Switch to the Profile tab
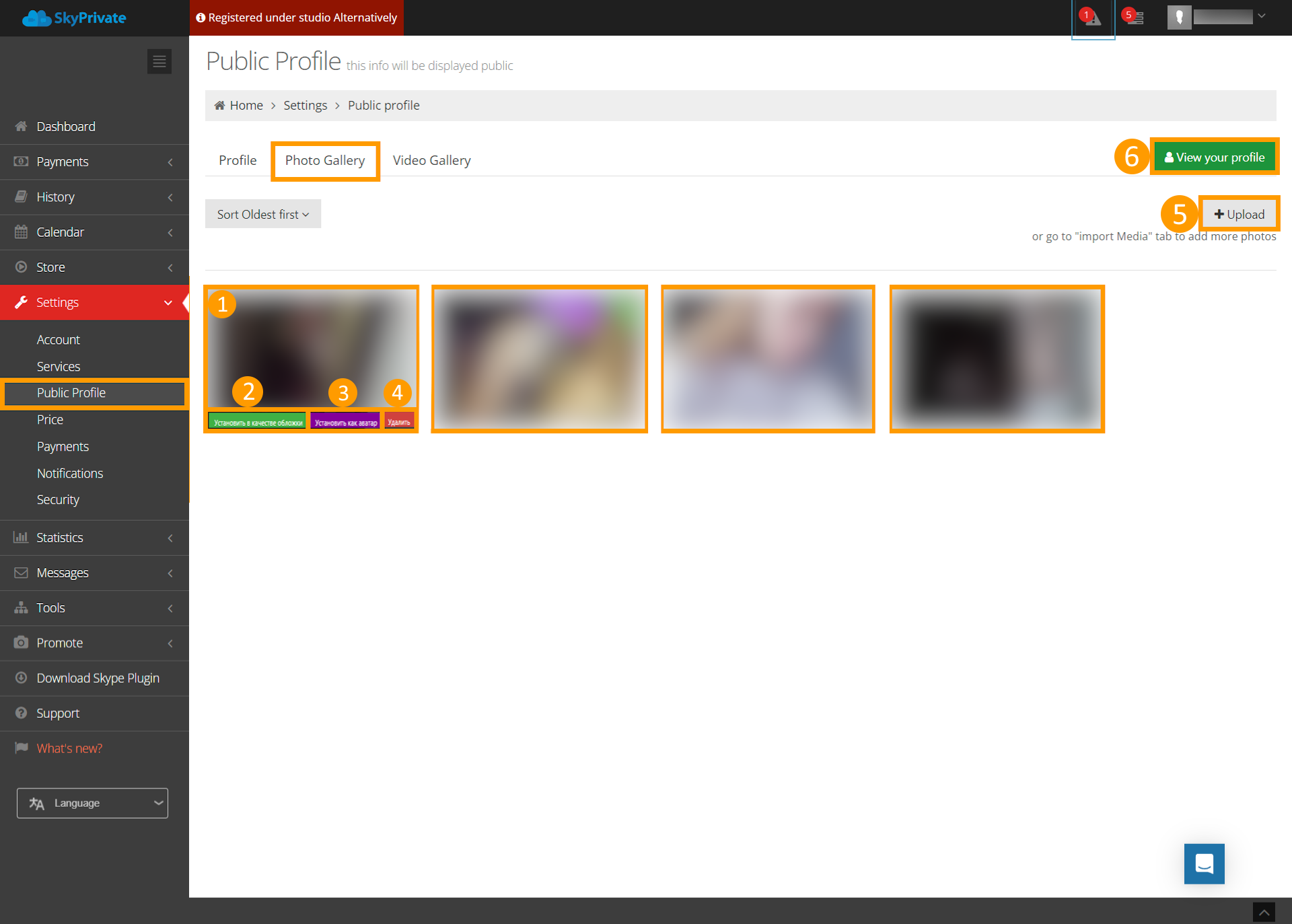Image resolution: width=1292 pixels, height=924 pixels. pos(238,160)
